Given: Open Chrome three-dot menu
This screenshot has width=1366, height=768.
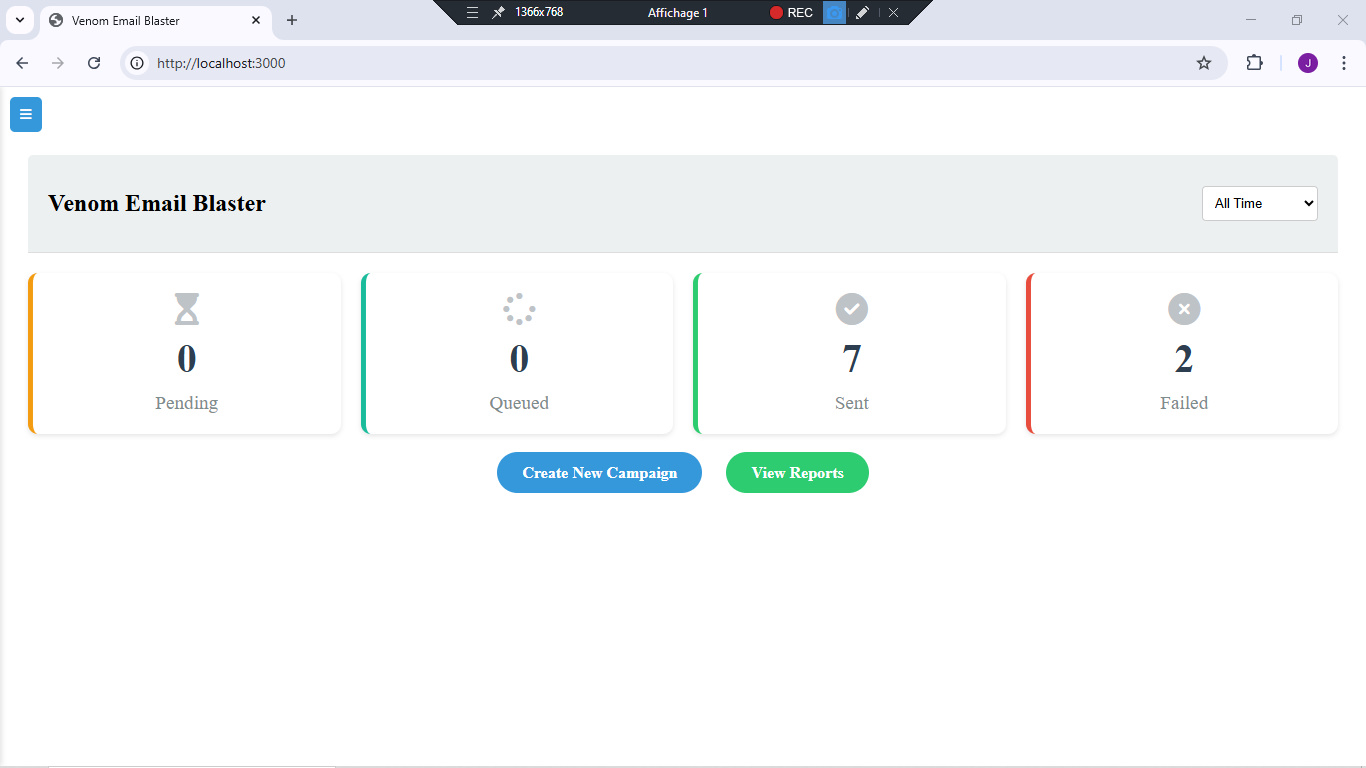Looking at the screenshot, I should point(1344,63).
